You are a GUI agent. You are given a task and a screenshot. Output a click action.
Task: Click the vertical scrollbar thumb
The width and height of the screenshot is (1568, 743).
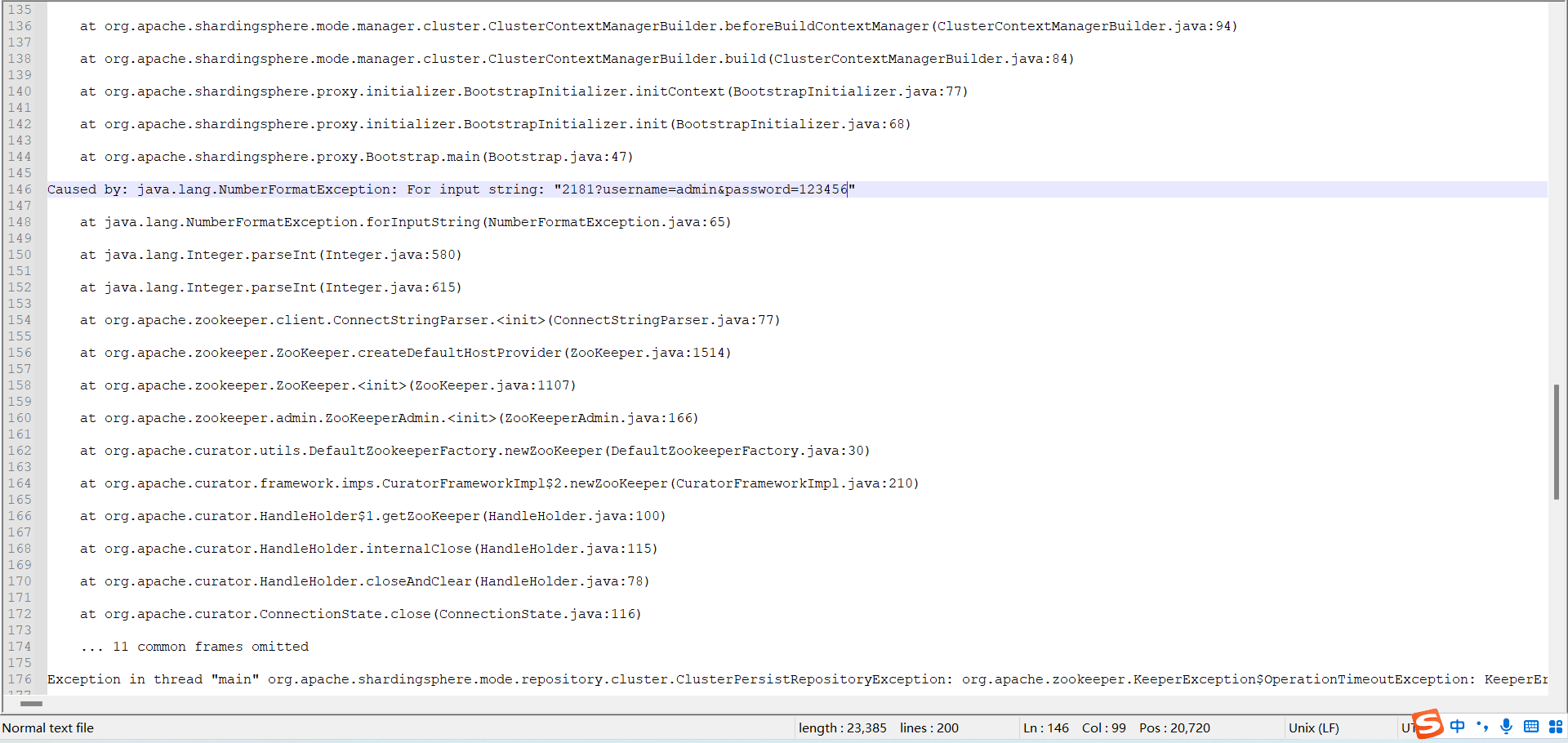(x=1557, y=442)
